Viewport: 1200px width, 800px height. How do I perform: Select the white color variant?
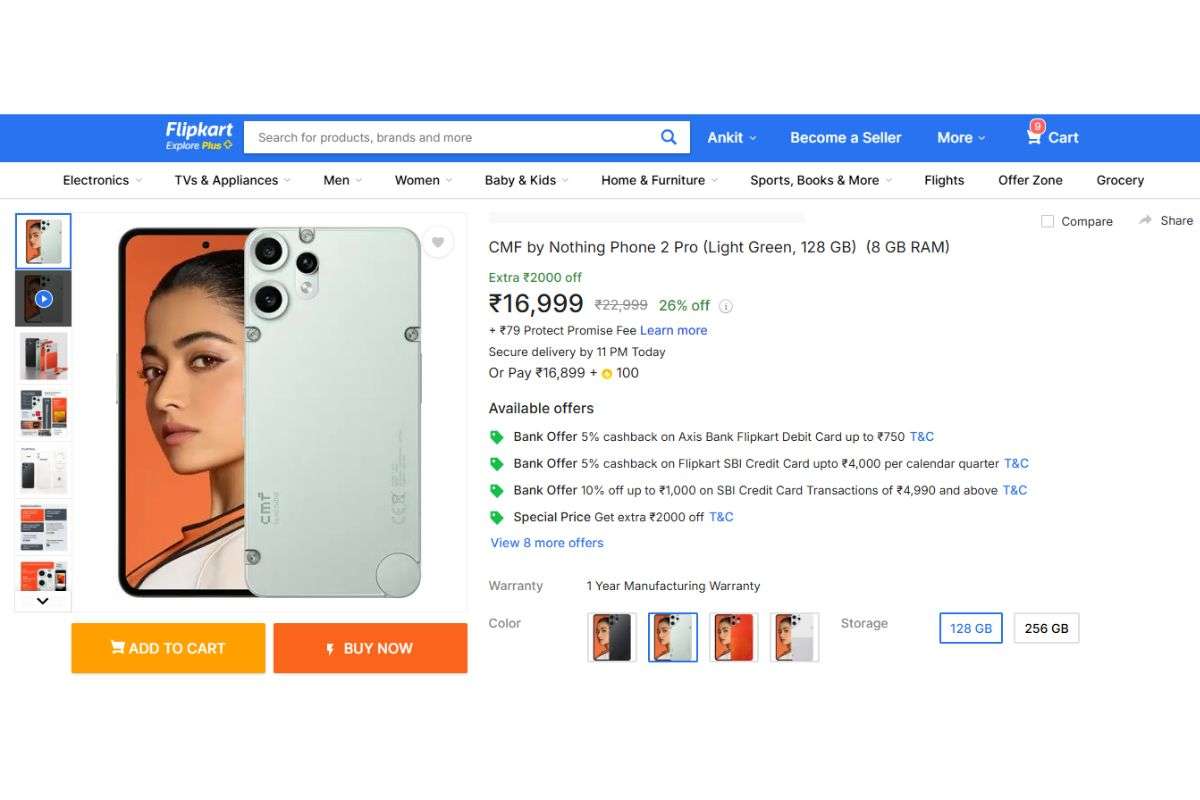point(794,637)
